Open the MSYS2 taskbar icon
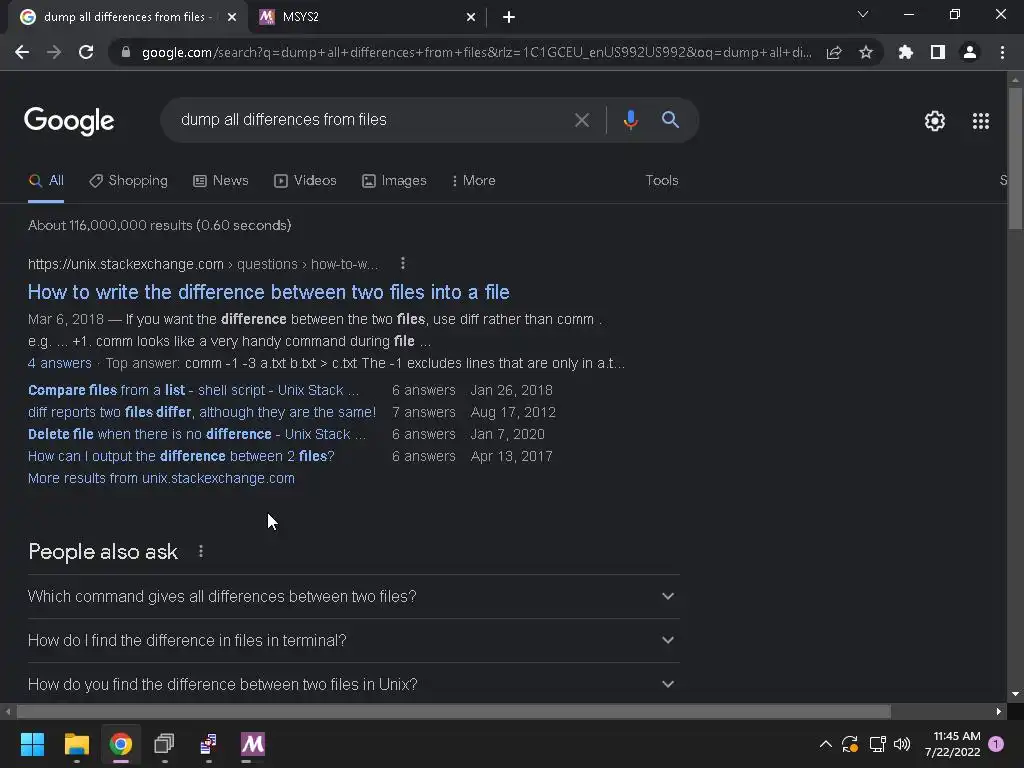The width and height of the screenshot is (1024, 768). (x=253, y=744)
